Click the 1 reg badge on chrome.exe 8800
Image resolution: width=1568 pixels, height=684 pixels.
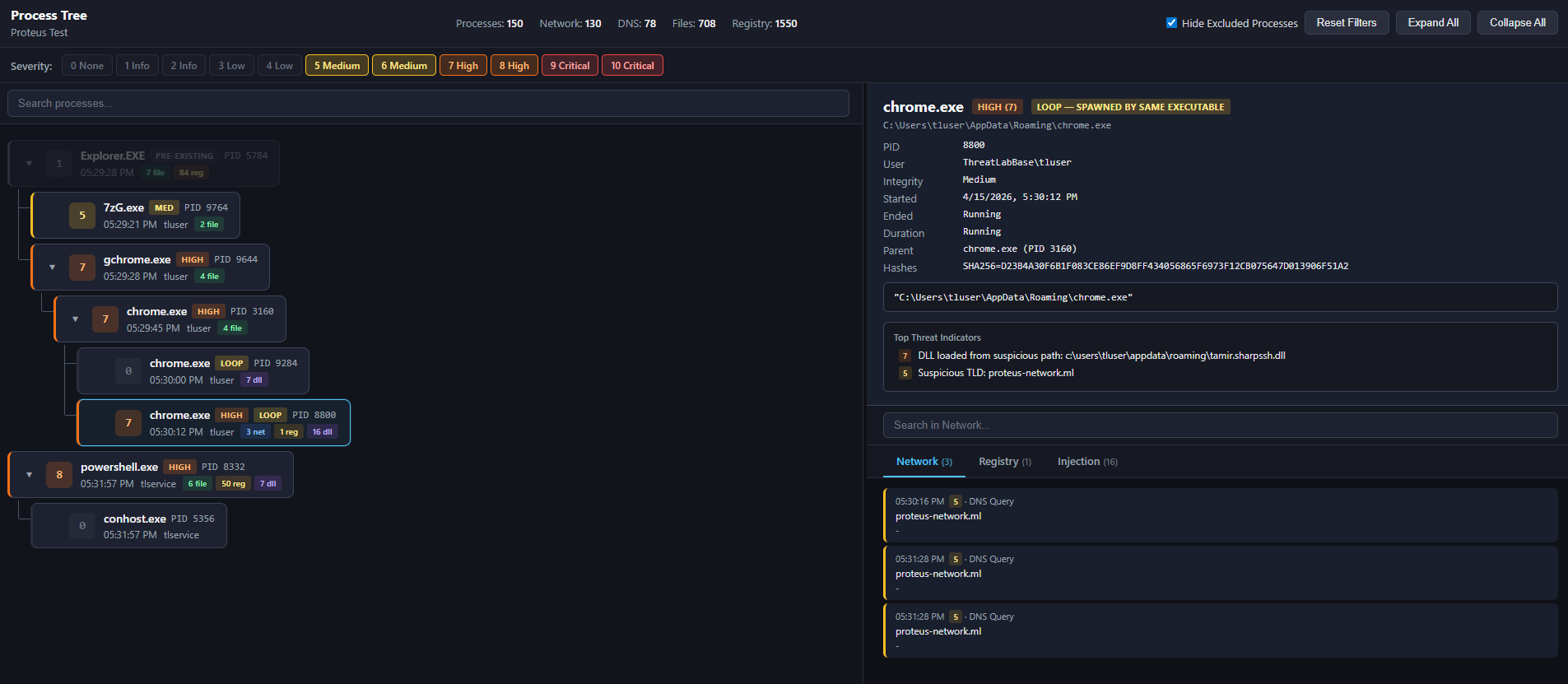tap(289, 432)
